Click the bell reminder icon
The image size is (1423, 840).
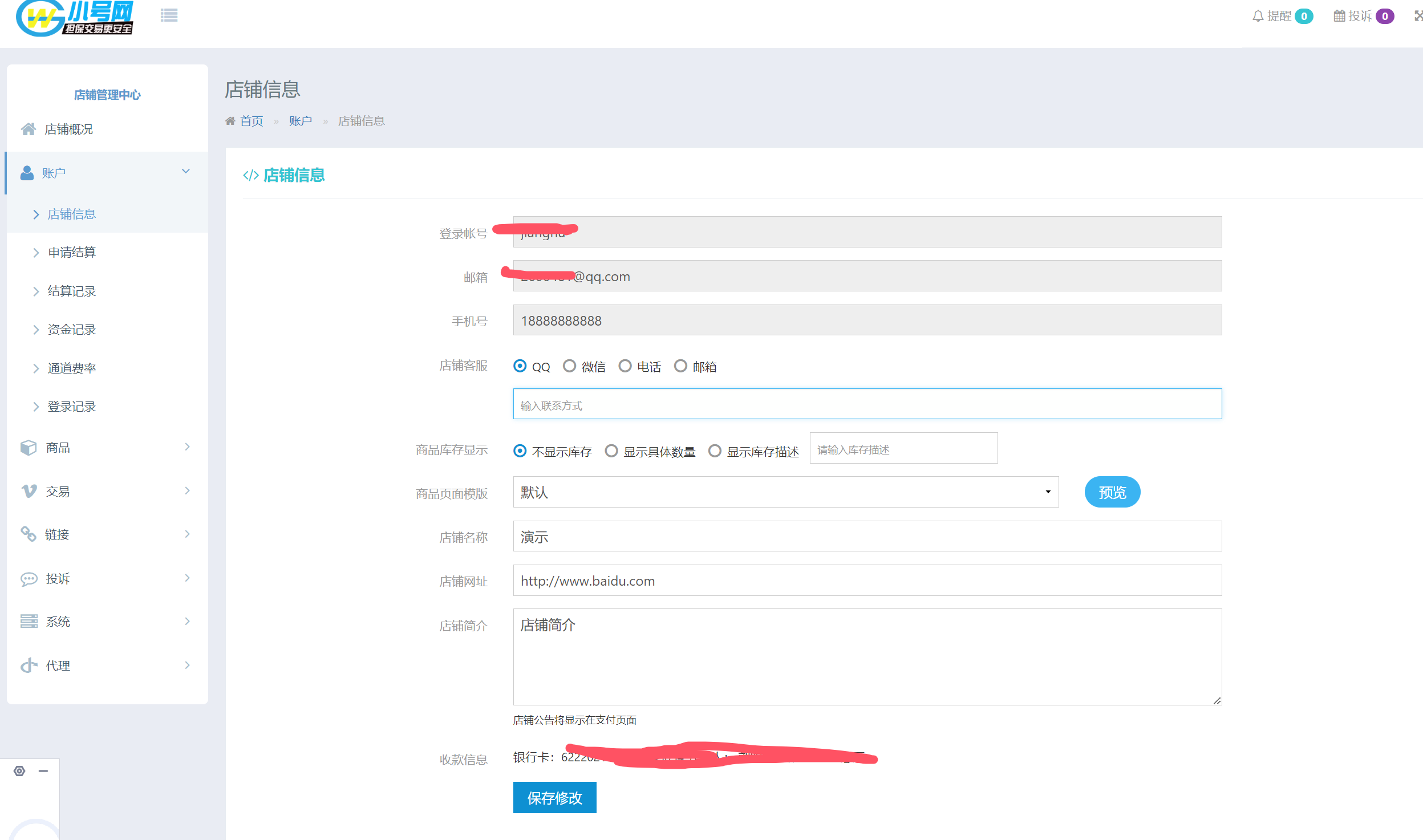[1258, 16]
